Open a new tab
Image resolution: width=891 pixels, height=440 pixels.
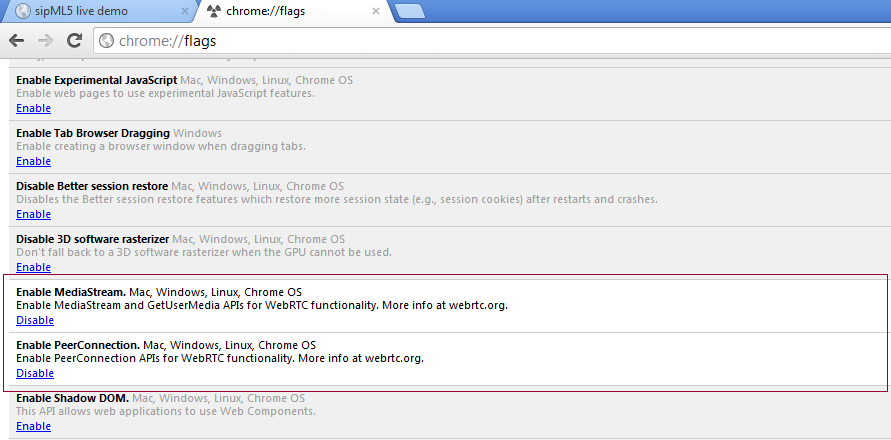pos(411,11)
